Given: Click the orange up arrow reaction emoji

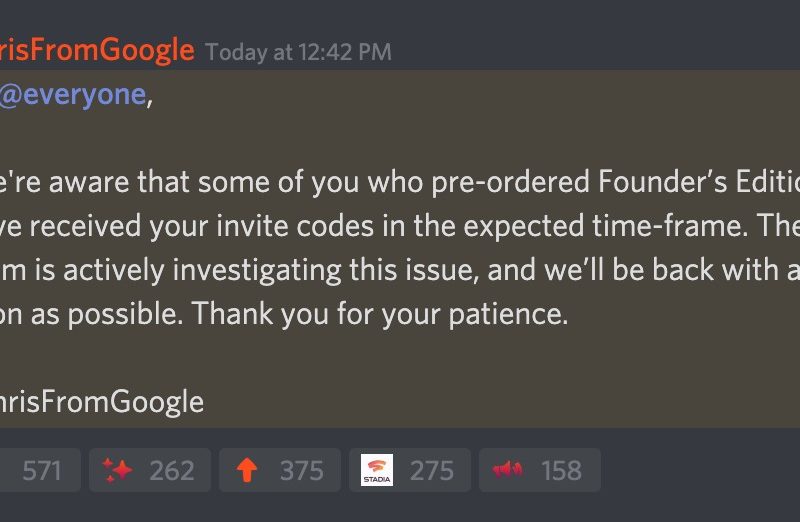Looking at the screenshot, I should [247, 470].
